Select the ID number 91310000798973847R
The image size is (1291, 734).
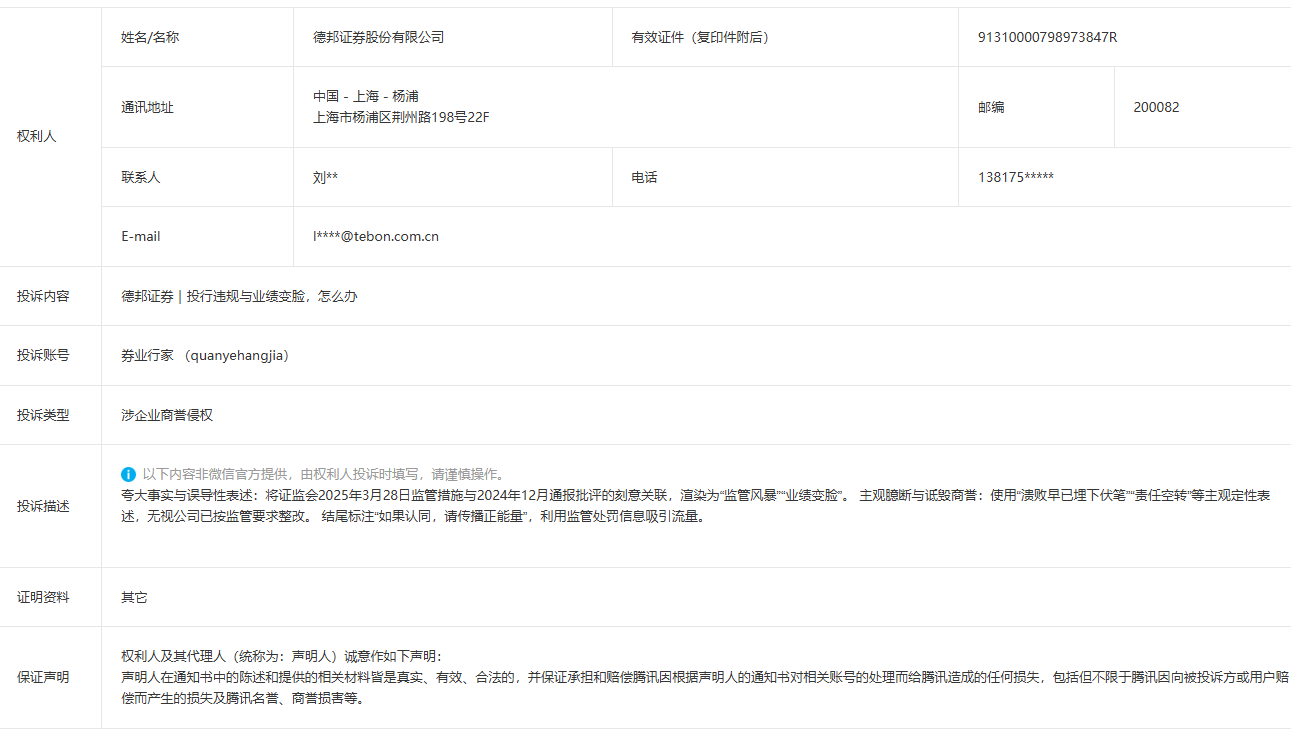click(1047, 37)
